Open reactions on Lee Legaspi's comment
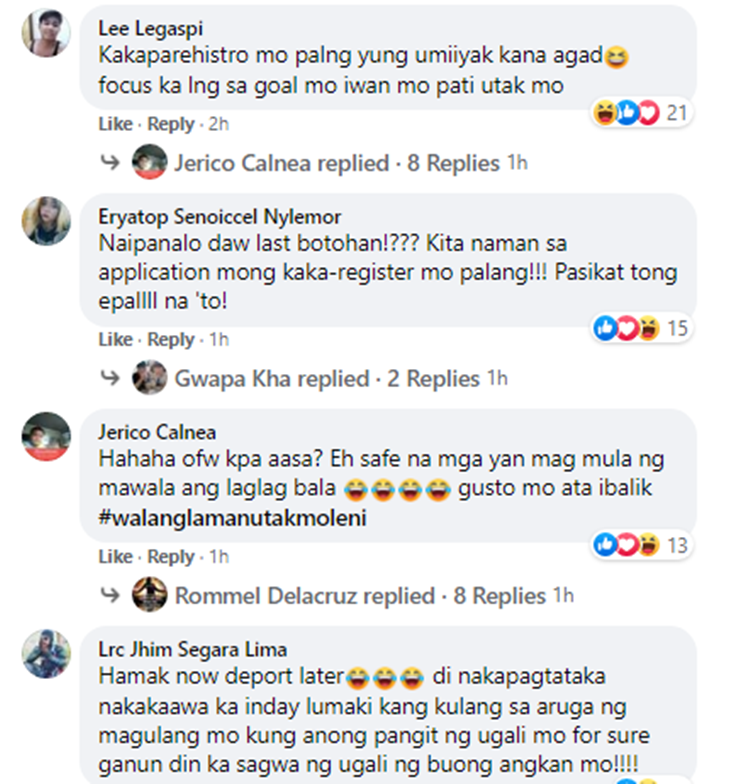Screen dimensions: 750x784 tap(642, 113)
